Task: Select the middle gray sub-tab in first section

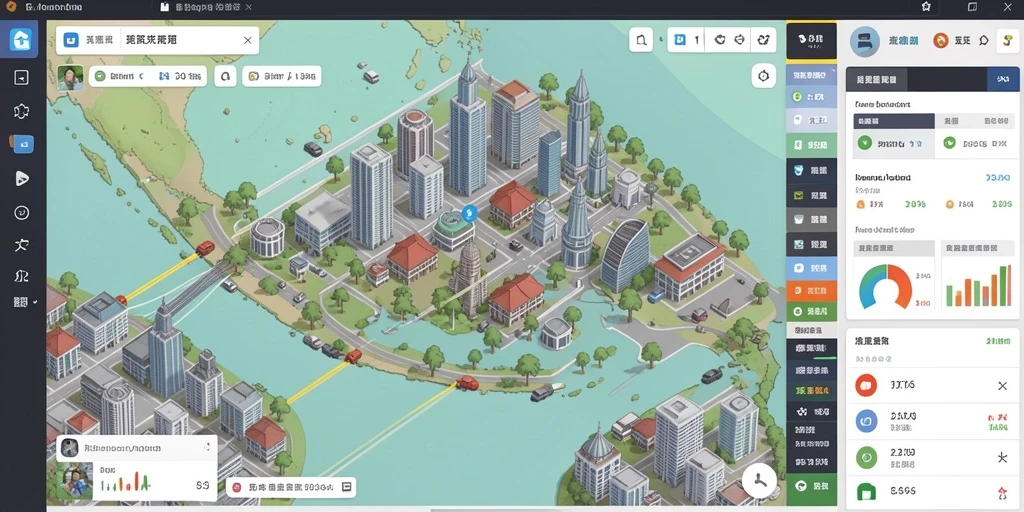Action: [x=952, y=121]
